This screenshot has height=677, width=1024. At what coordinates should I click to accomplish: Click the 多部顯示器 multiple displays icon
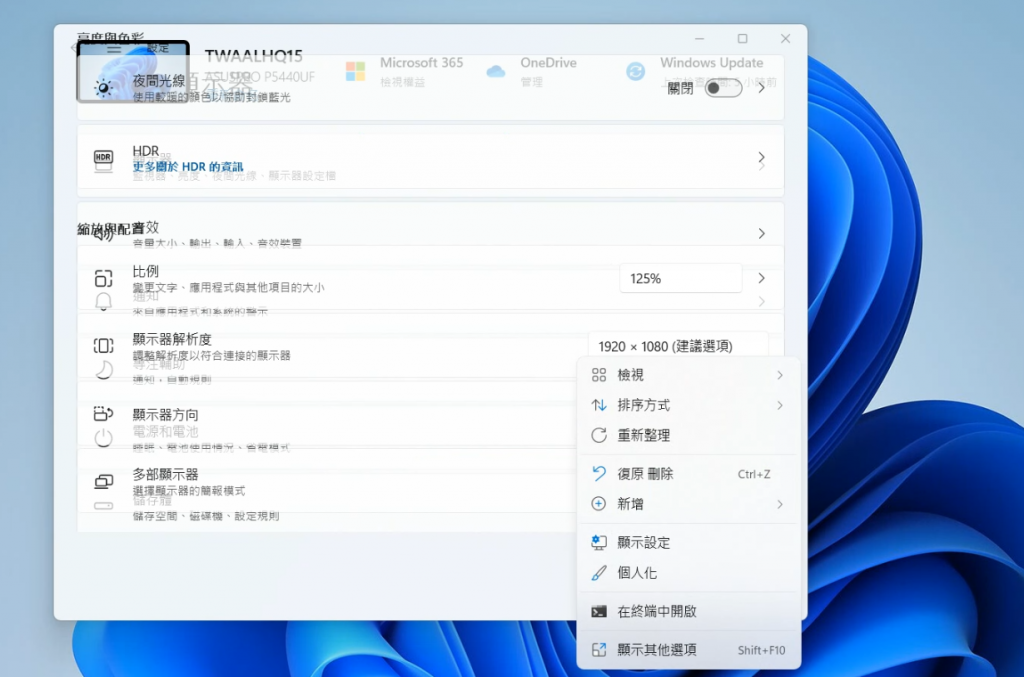pyautogui.click(x=103, y=482)
